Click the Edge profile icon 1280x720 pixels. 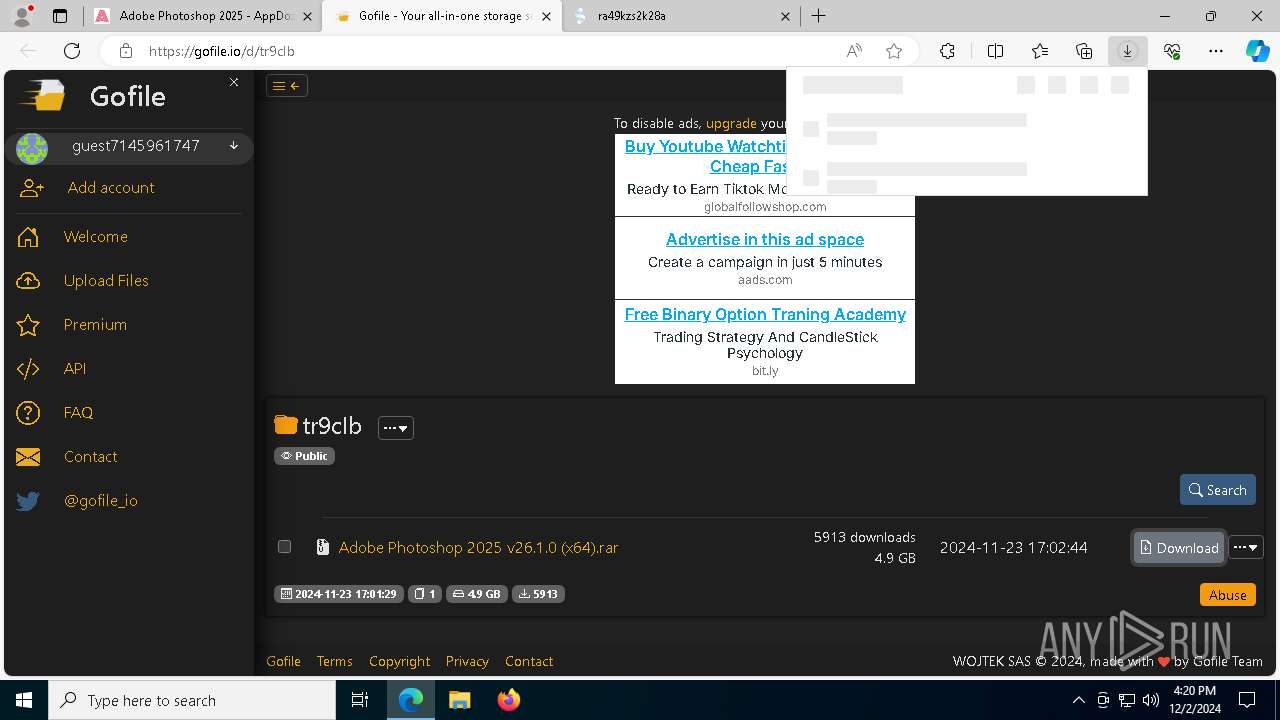point(20,15)
